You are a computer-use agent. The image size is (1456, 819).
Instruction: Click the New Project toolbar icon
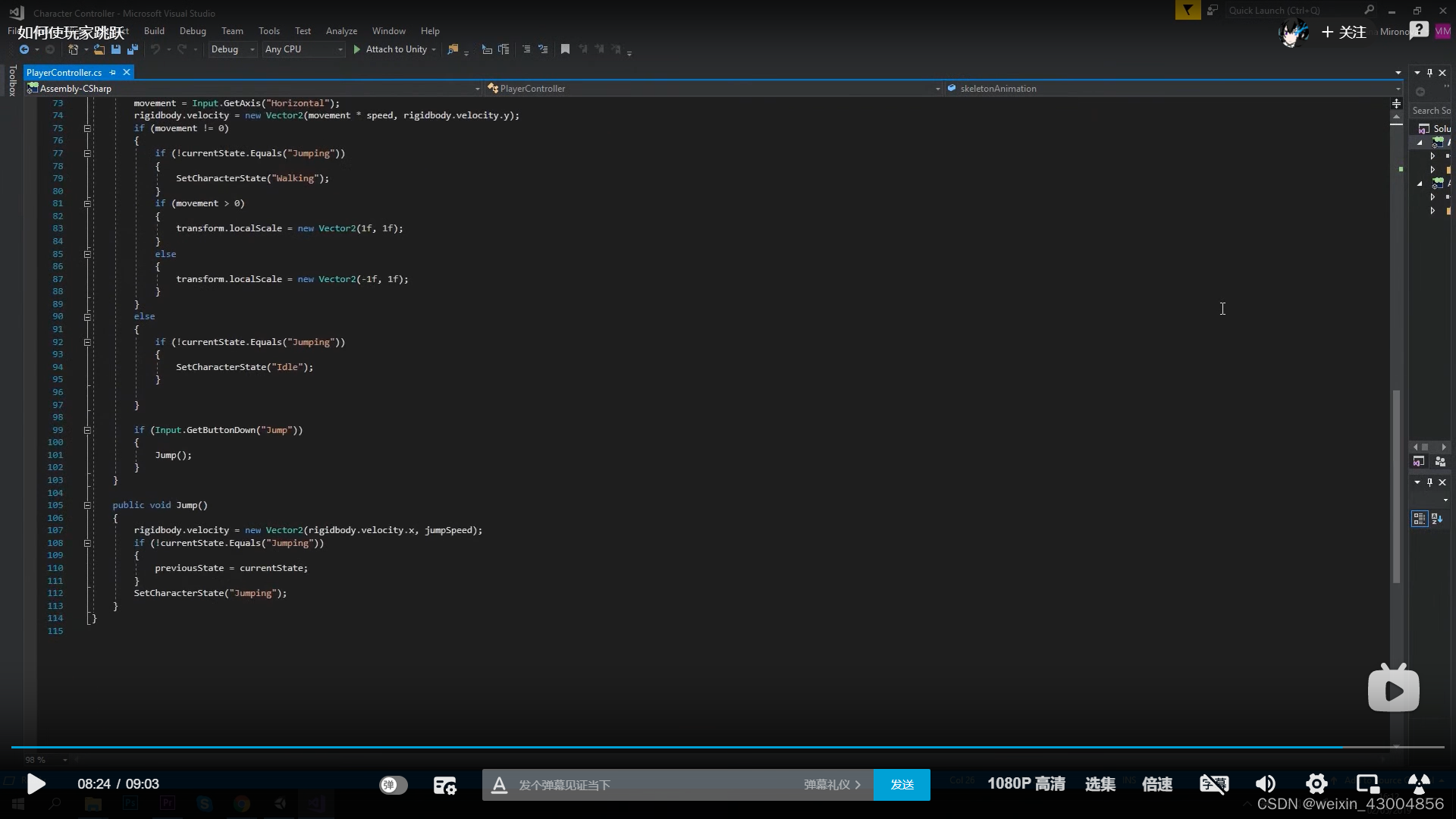click(x=74, y=49)
